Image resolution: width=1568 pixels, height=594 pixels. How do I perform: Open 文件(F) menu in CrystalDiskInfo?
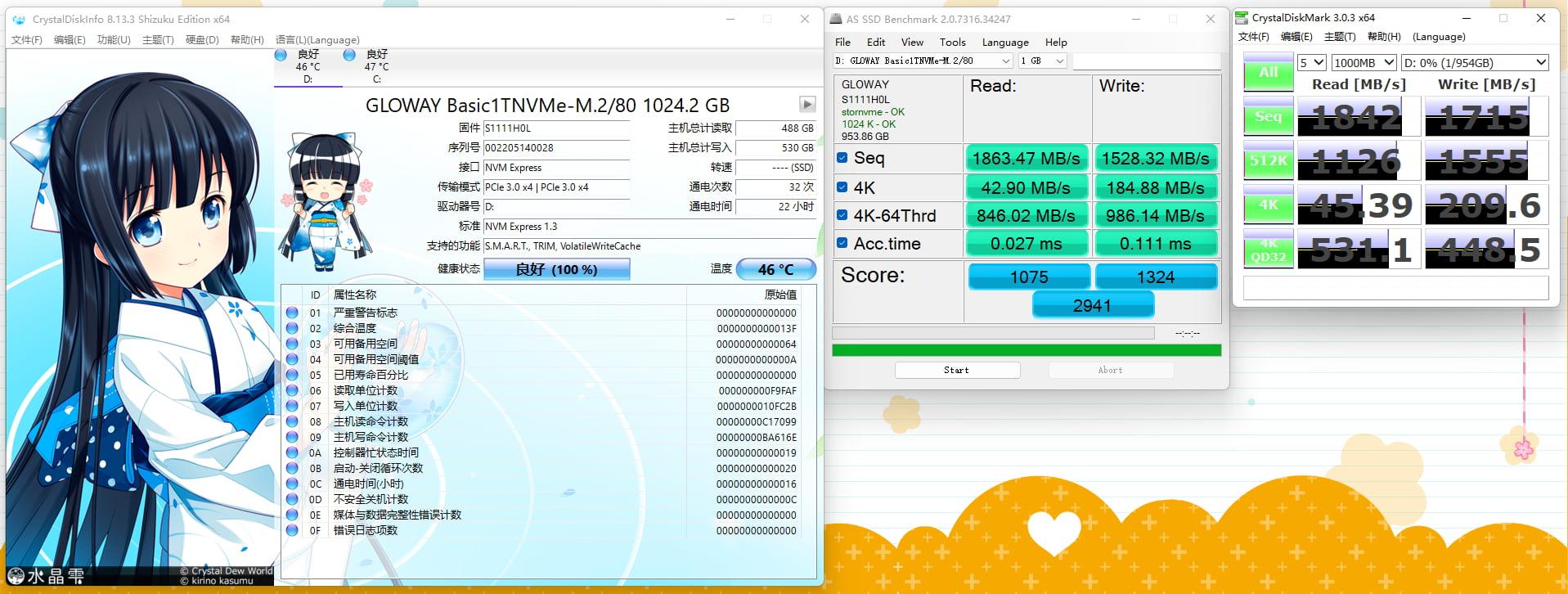(26, 40)
